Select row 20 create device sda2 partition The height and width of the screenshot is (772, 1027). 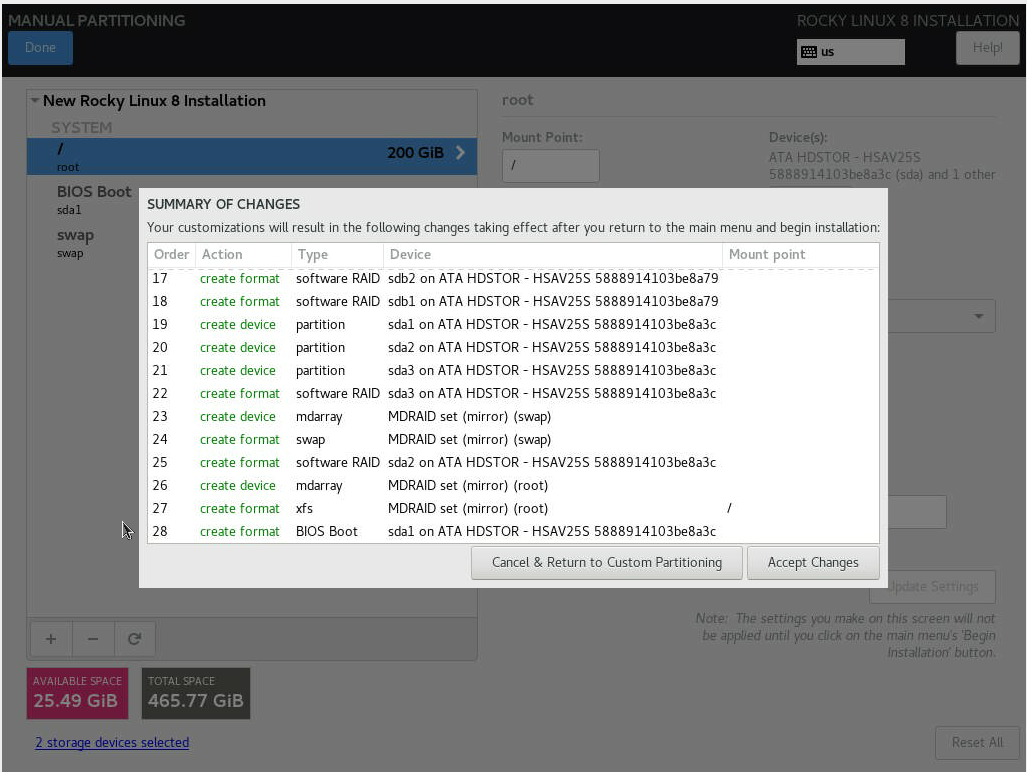point(513,347)
